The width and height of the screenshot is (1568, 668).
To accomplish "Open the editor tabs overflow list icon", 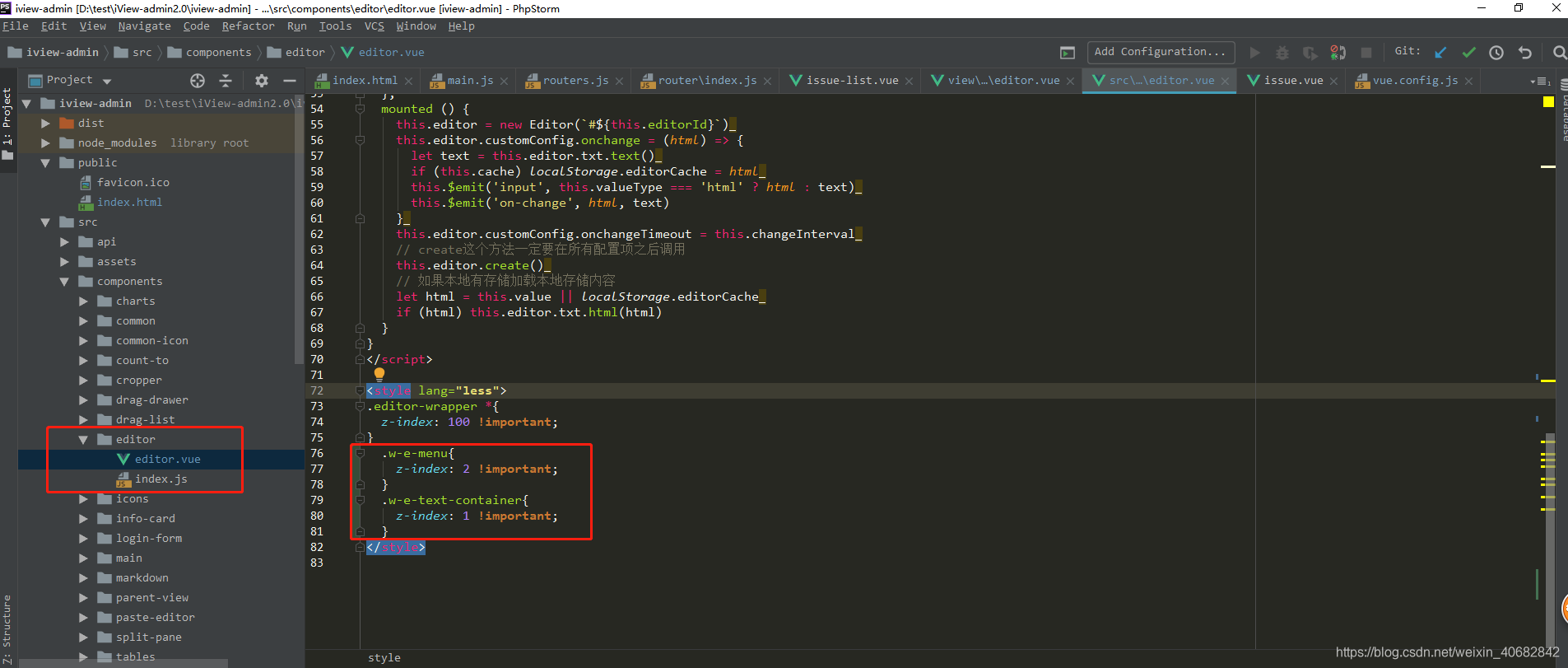I will point(1540,81).
